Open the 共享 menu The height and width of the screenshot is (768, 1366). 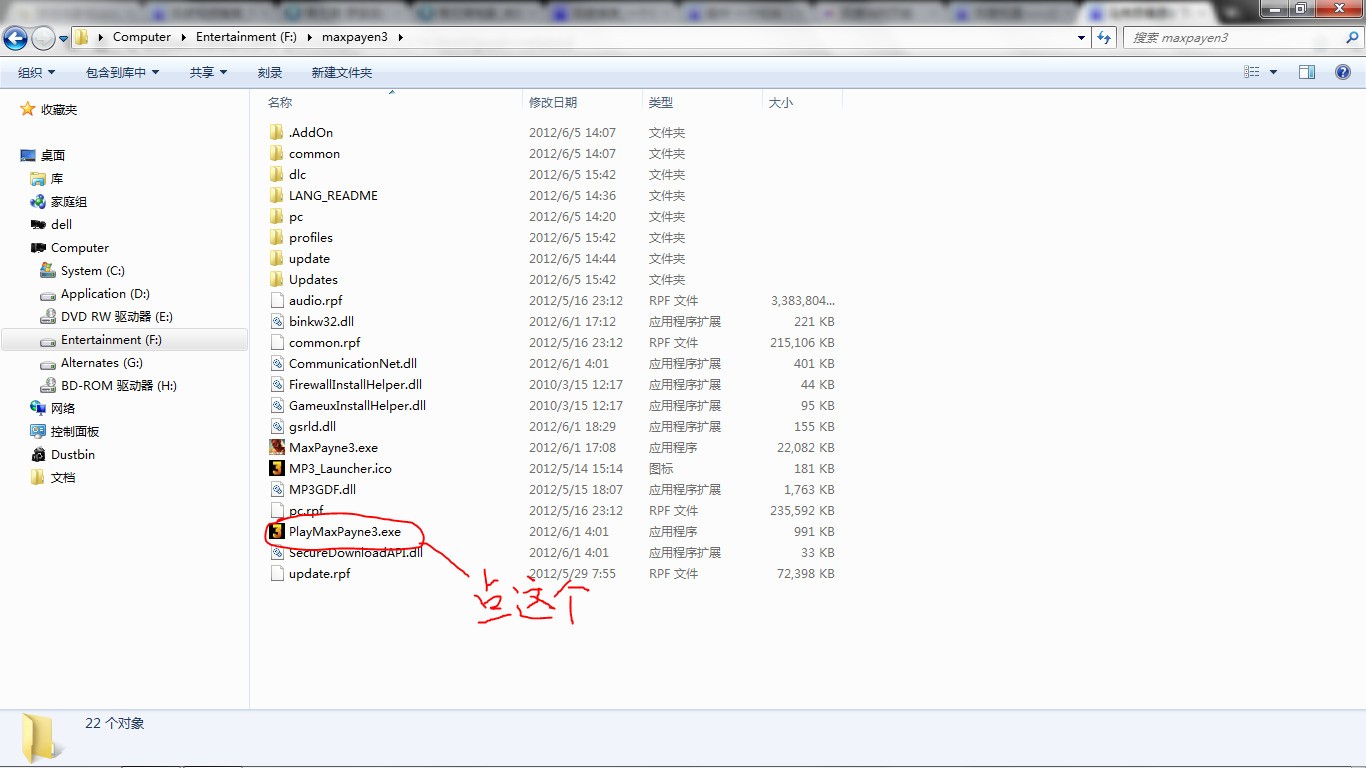coord(208,73)
